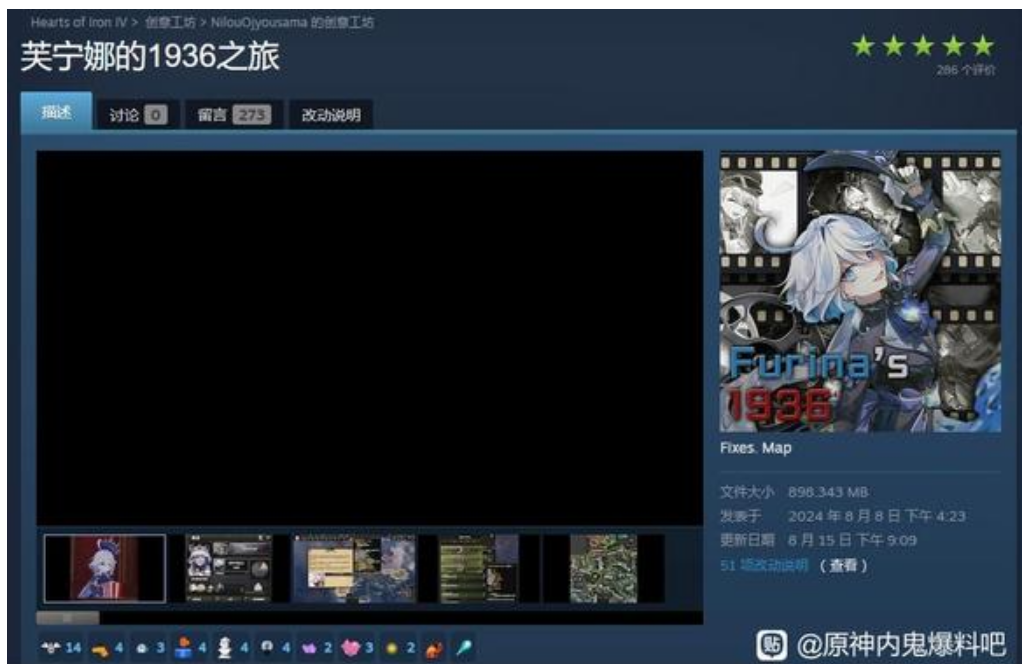Click the posted date 2024 年 8 月 8 日
Viewport: 1023px width, 664px height.
pos(876,516)
